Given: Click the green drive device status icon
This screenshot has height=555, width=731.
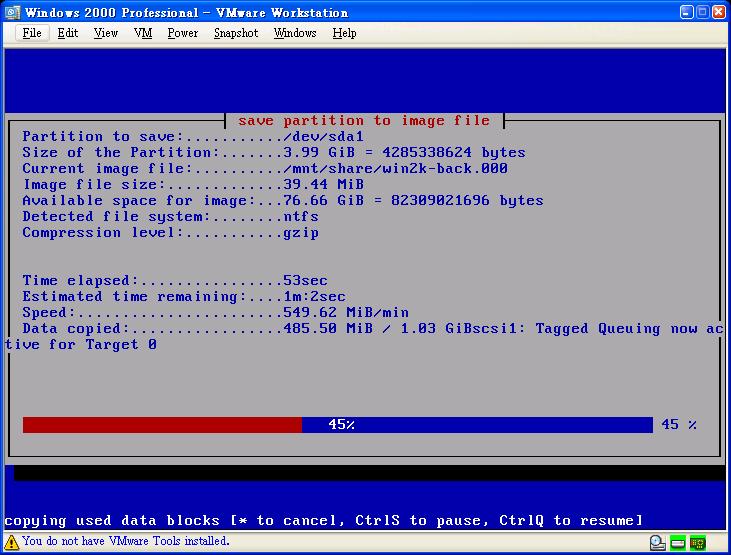Looking at the screenshot, I should 677,543.
